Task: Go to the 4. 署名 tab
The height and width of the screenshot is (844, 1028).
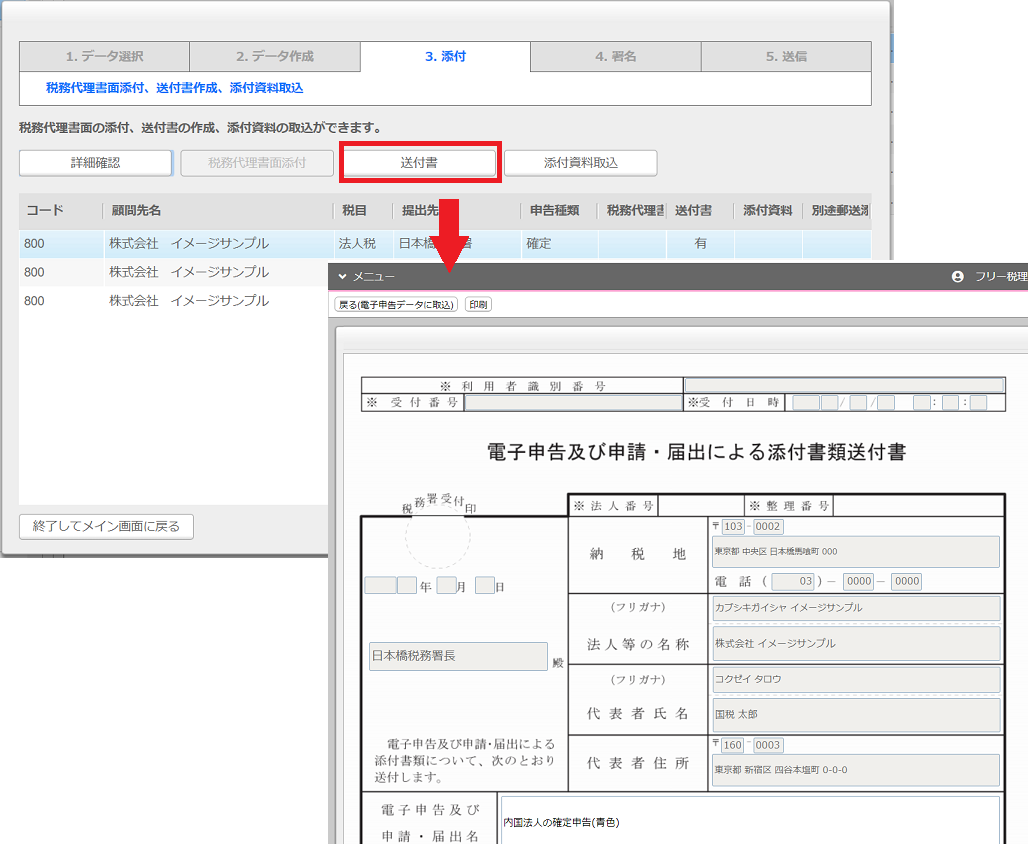Action: (x=616, y=56)
